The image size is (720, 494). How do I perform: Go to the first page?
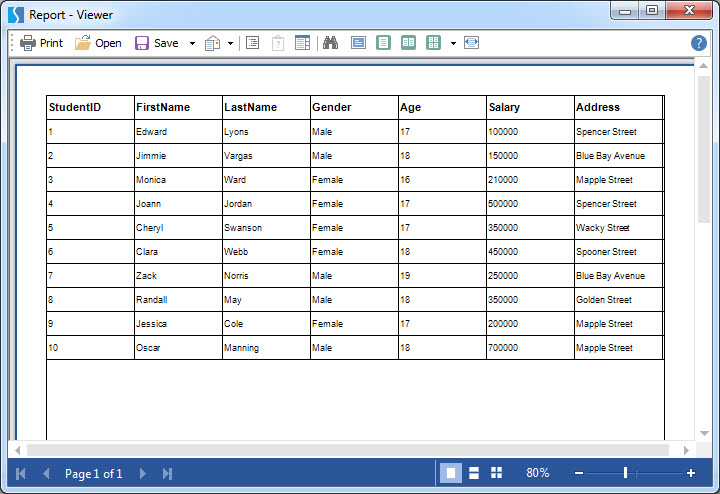tap(21, 473)
